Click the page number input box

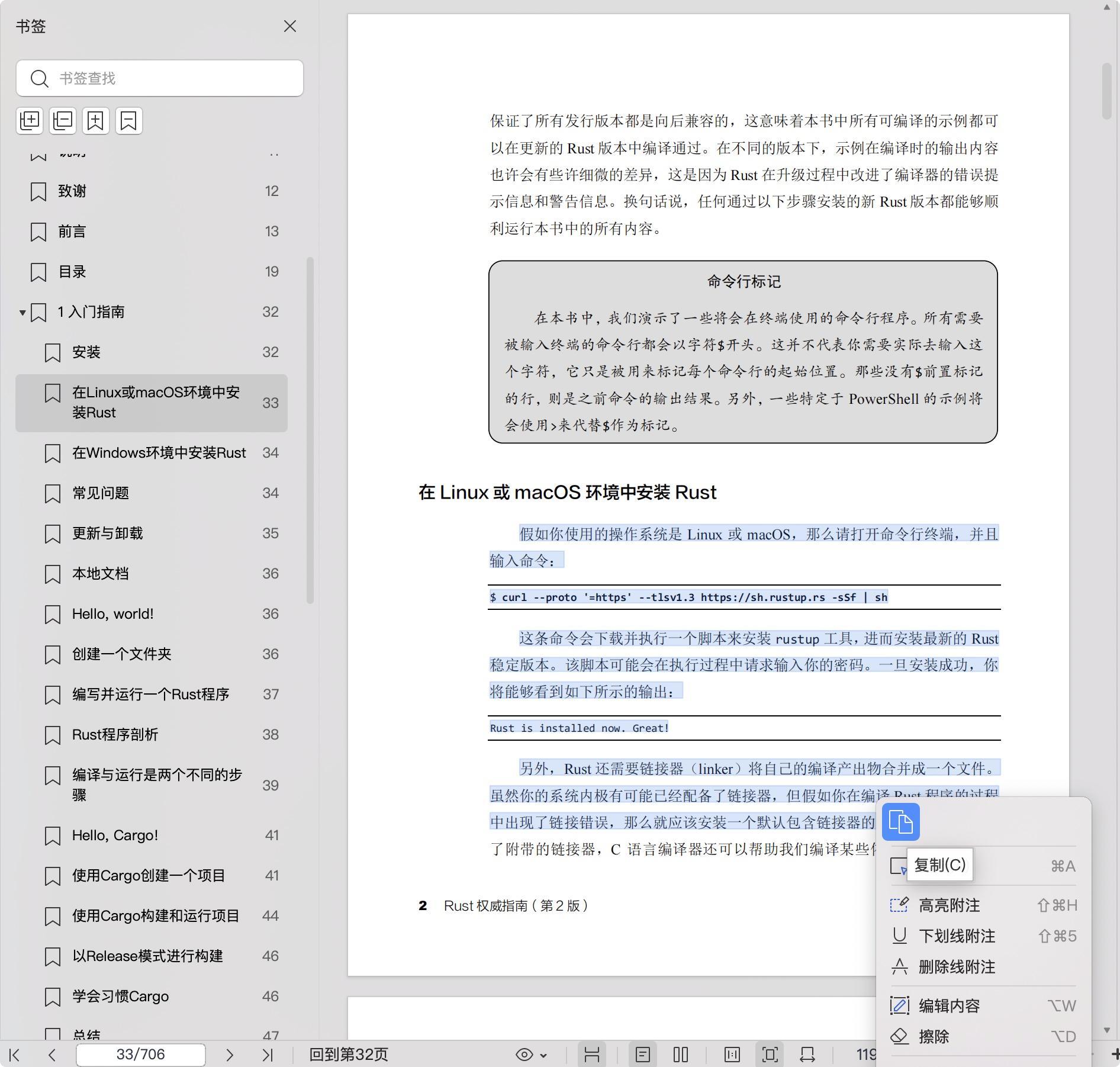[x=141, y=1055]
